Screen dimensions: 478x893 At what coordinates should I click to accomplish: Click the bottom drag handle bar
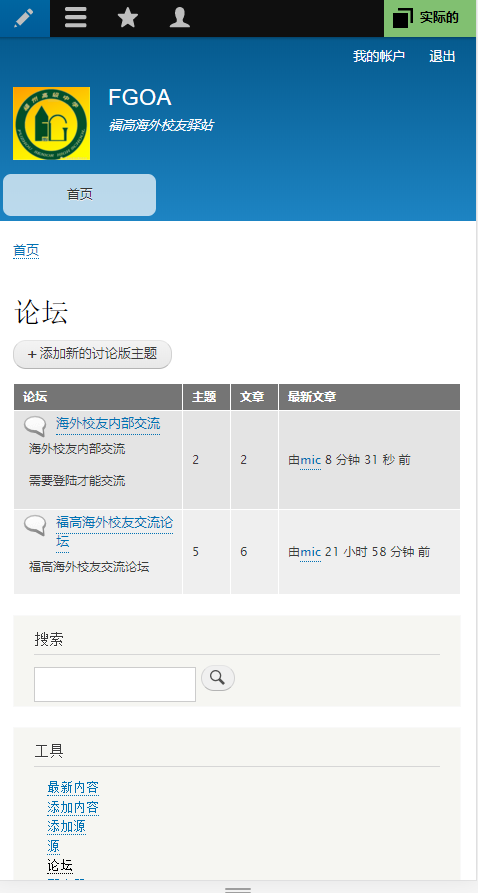pos(238,888)
